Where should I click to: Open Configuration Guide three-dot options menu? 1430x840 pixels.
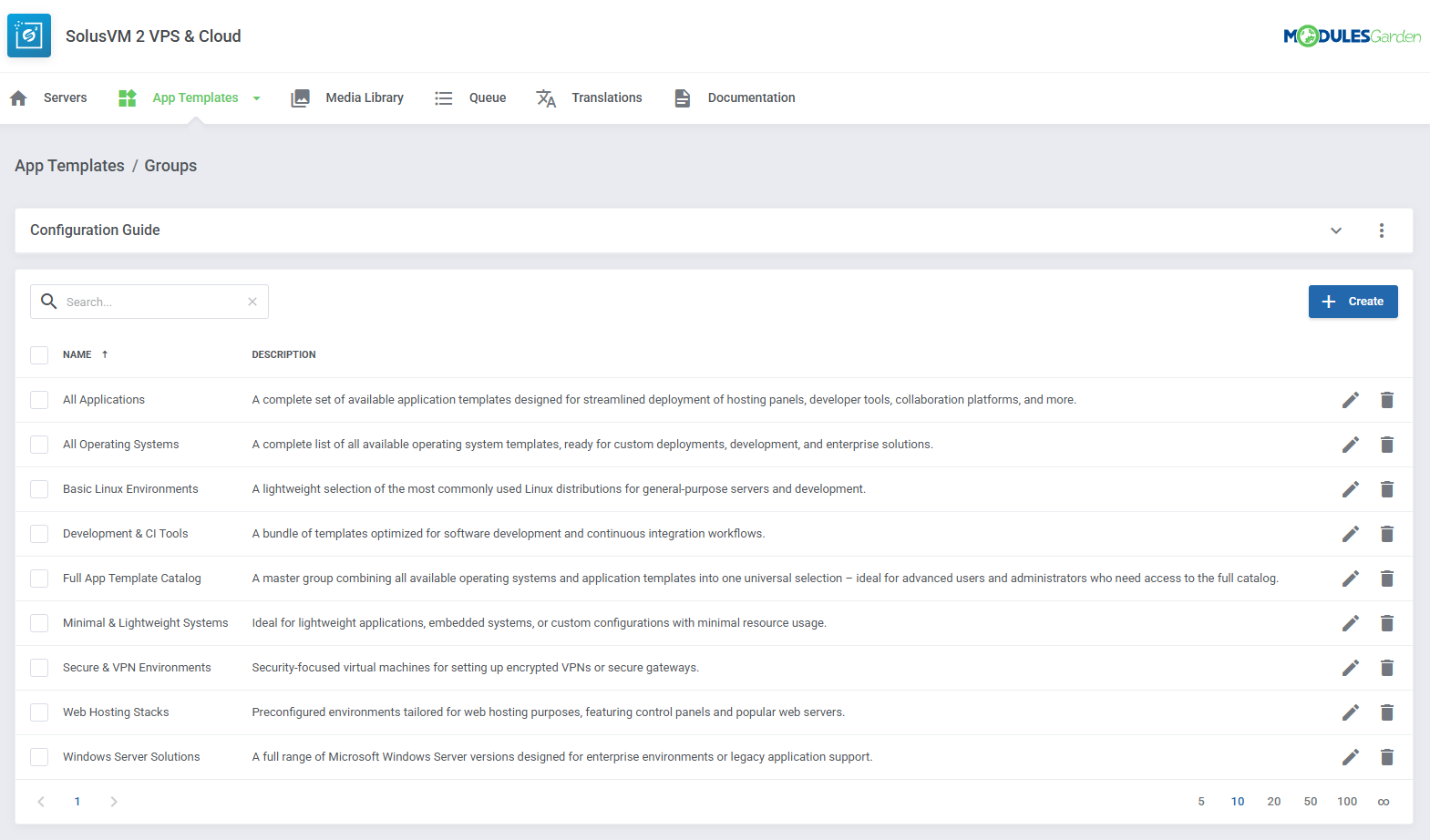[x=1381, y=230]
